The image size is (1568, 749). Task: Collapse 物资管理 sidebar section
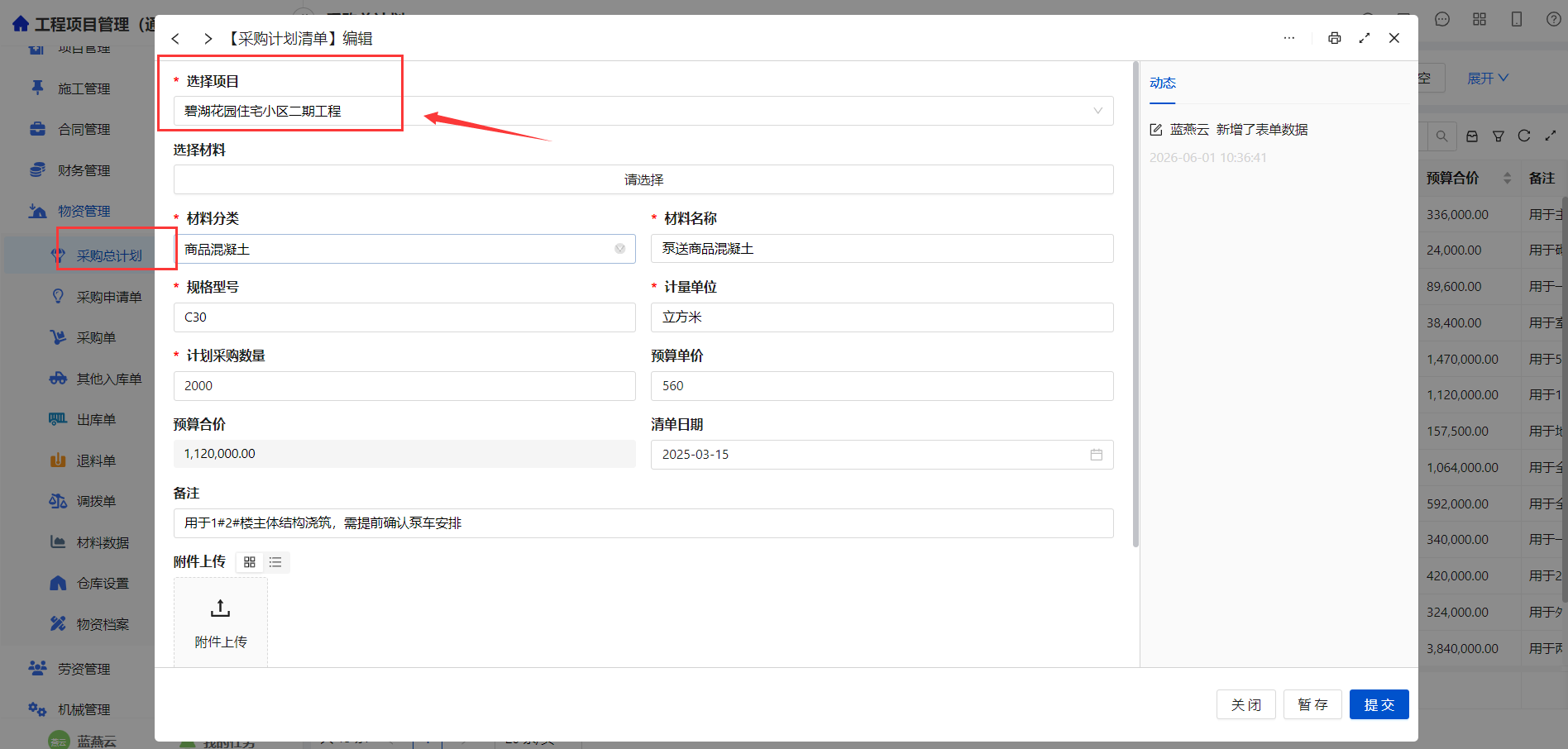84,212
